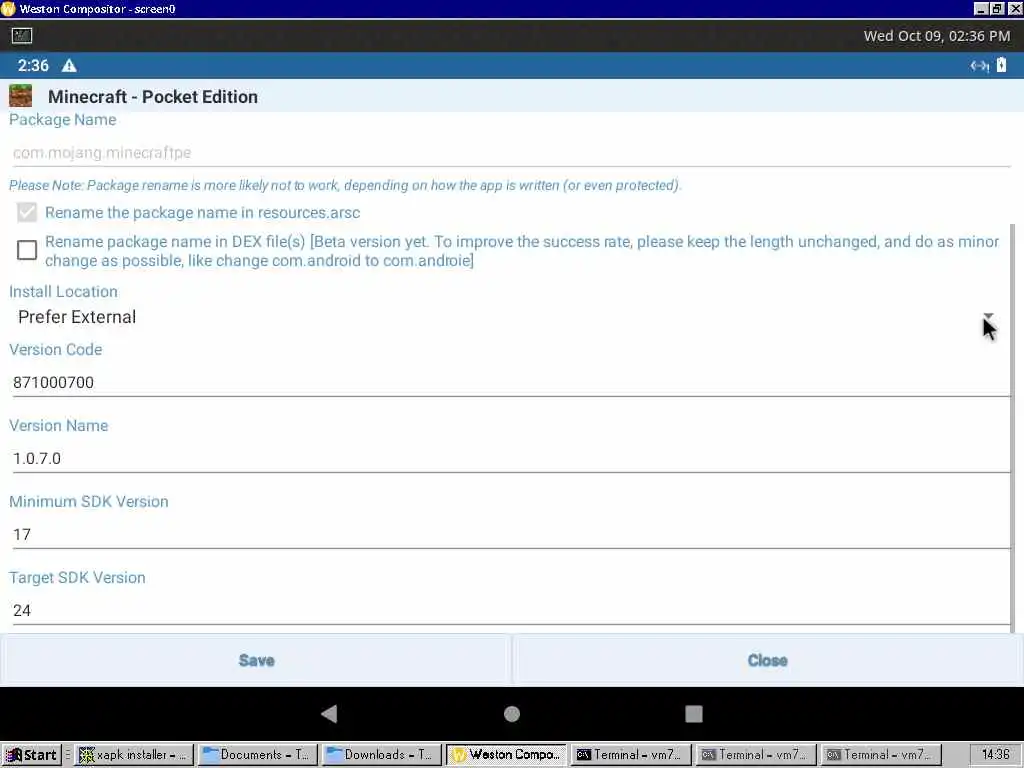
Task: Click the terminal icon in Weston top panel
Action: pyautogui.click(x=22, y=36)
